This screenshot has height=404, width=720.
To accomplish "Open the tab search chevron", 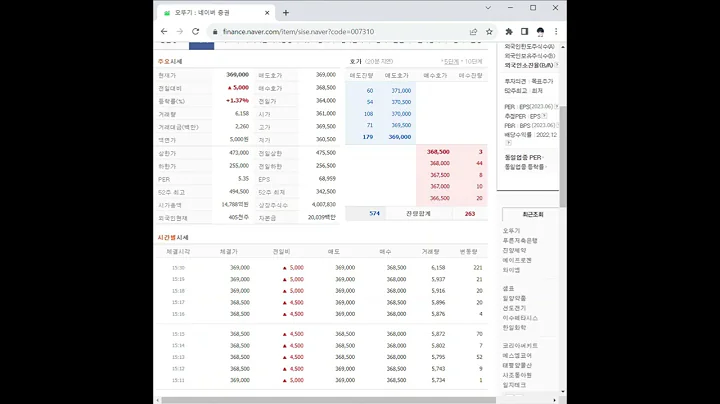I will [x=488, y=8].
